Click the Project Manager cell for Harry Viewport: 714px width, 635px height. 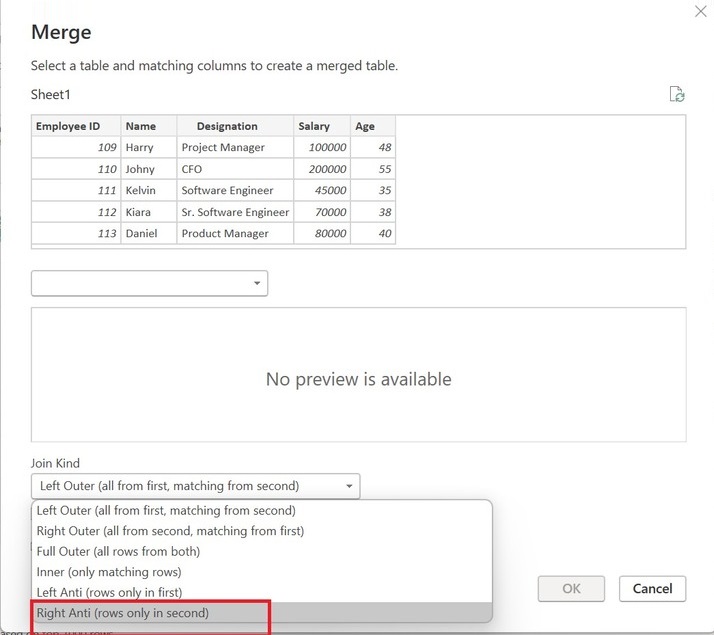point(223,147)
